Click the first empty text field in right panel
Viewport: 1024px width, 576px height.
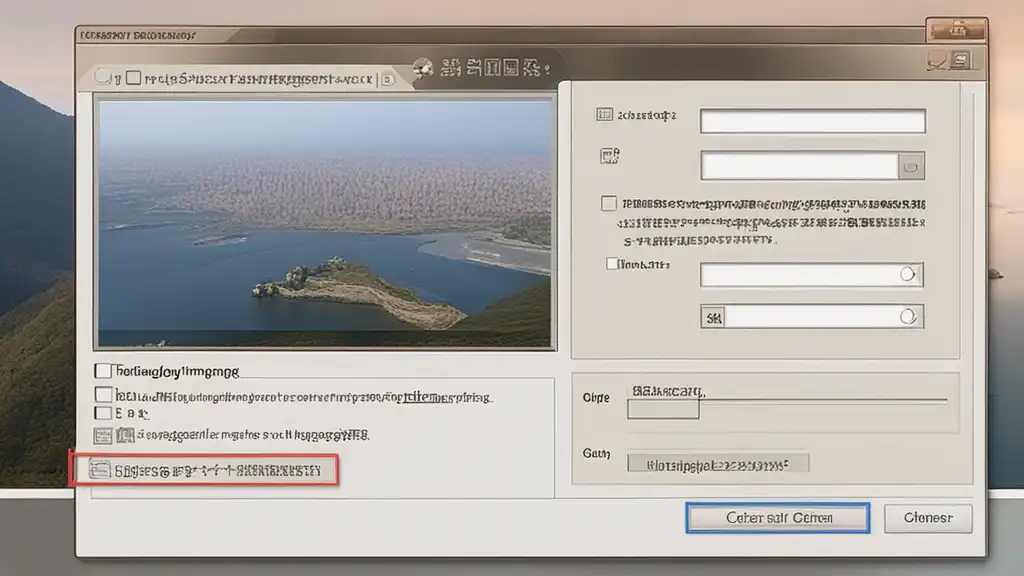coord(812,121)
